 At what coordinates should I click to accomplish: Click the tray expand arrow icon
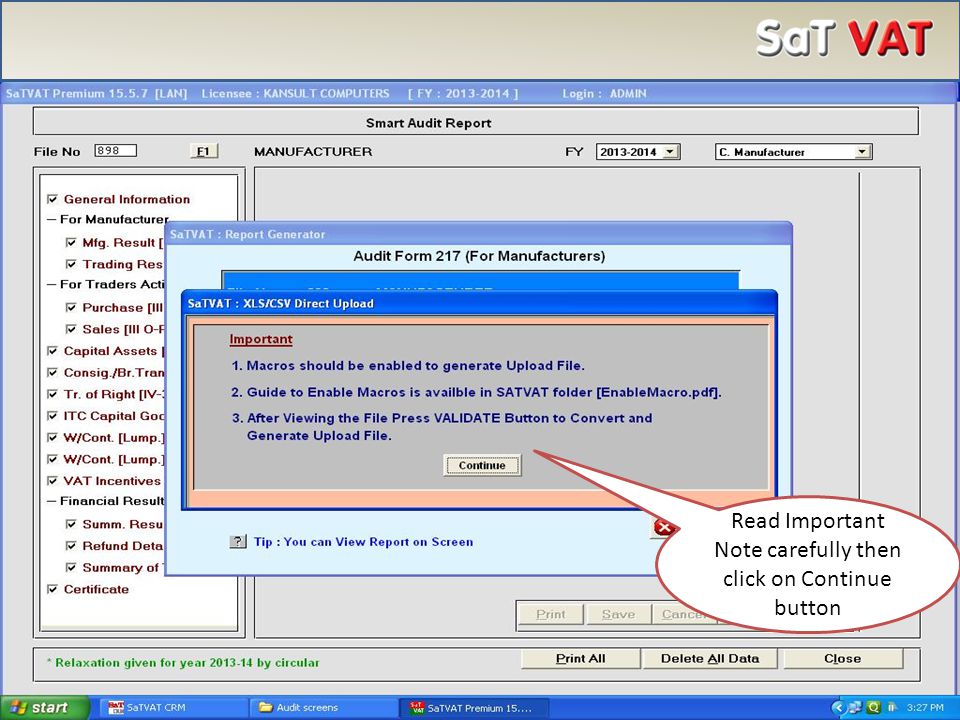(839, 708)
